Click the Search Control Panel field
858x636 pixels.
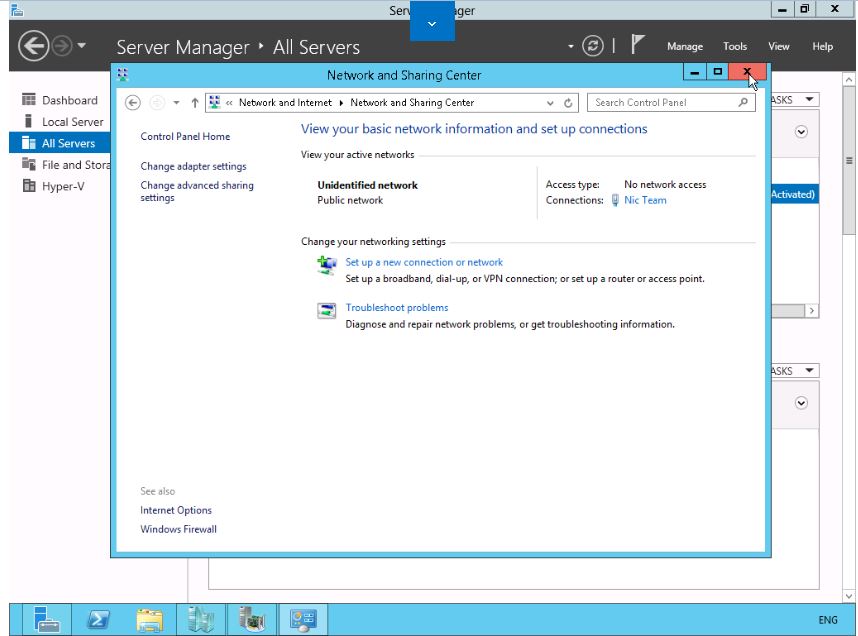point(660,103)
